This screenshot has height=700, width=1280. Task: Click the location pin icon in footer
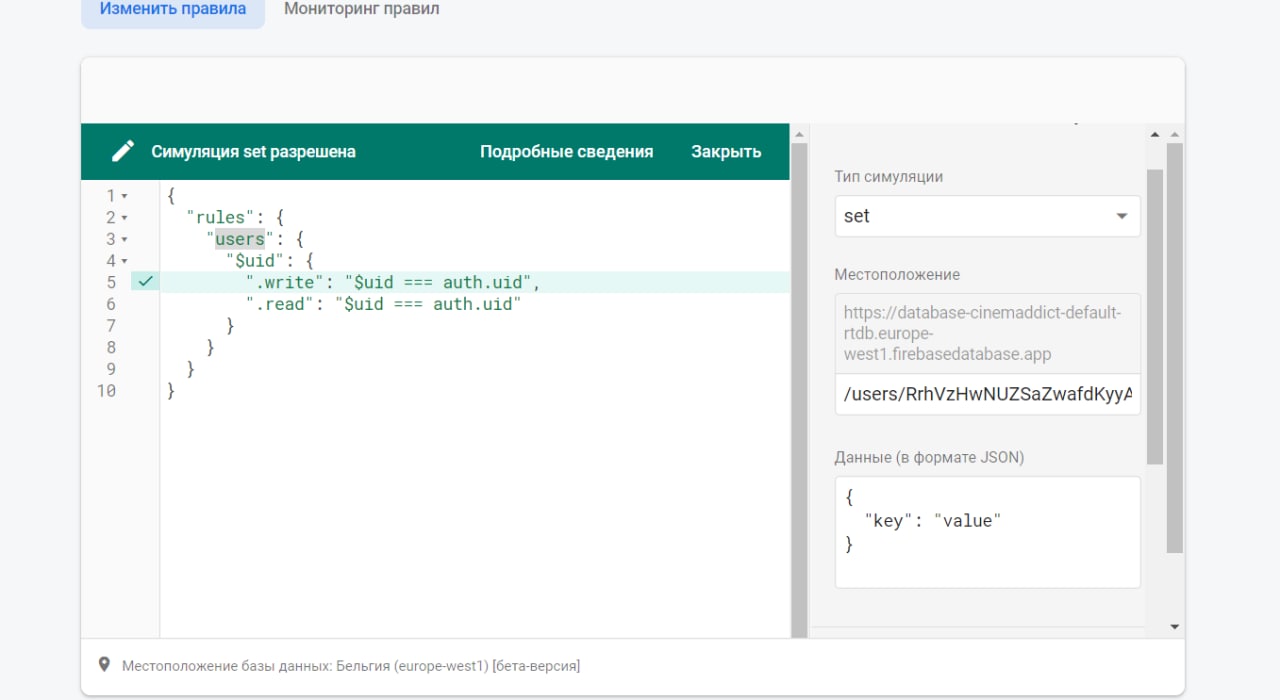[104, 665]
